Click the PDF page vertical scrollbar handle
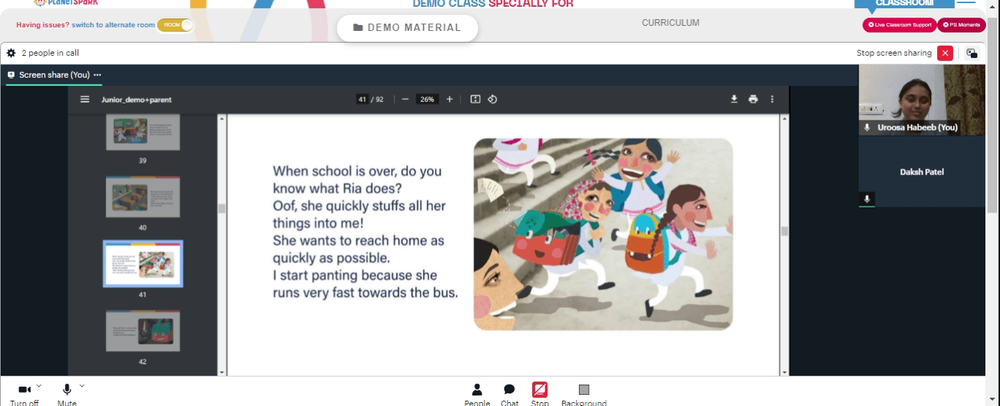1000x406 pixels. (x=784, y=231)
